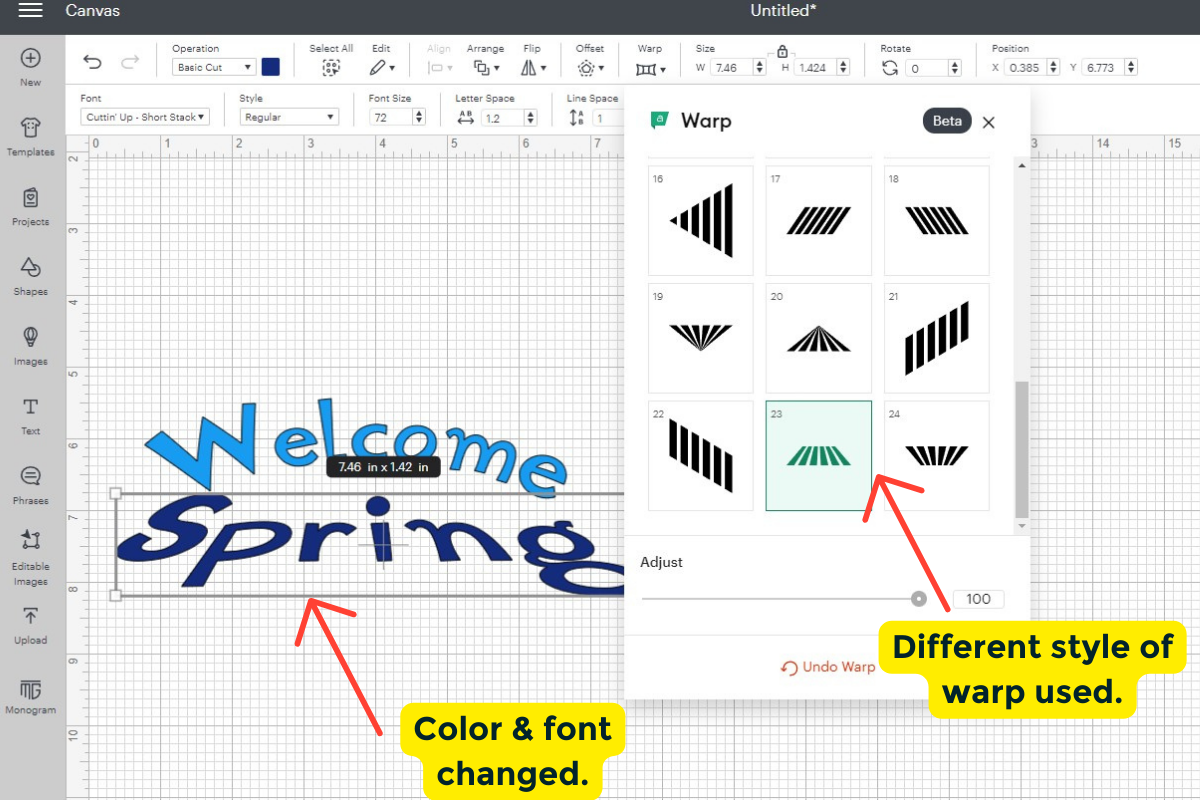This screenshot has width=1200, height=800.
Task: Open Editable Images
Action: (x=30, y=557)
